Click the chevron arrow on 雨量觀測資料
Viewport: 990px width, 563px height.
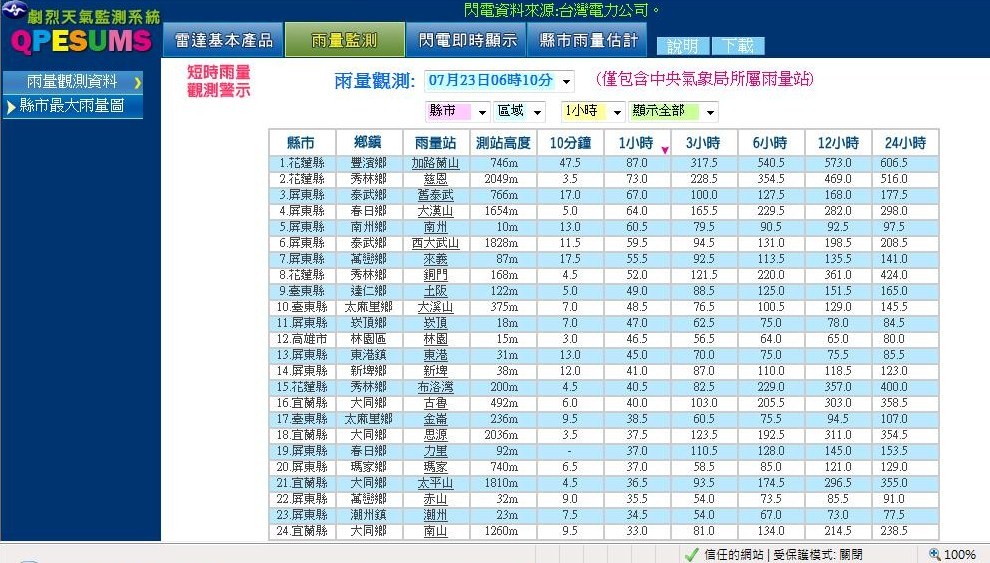[137, 82]
